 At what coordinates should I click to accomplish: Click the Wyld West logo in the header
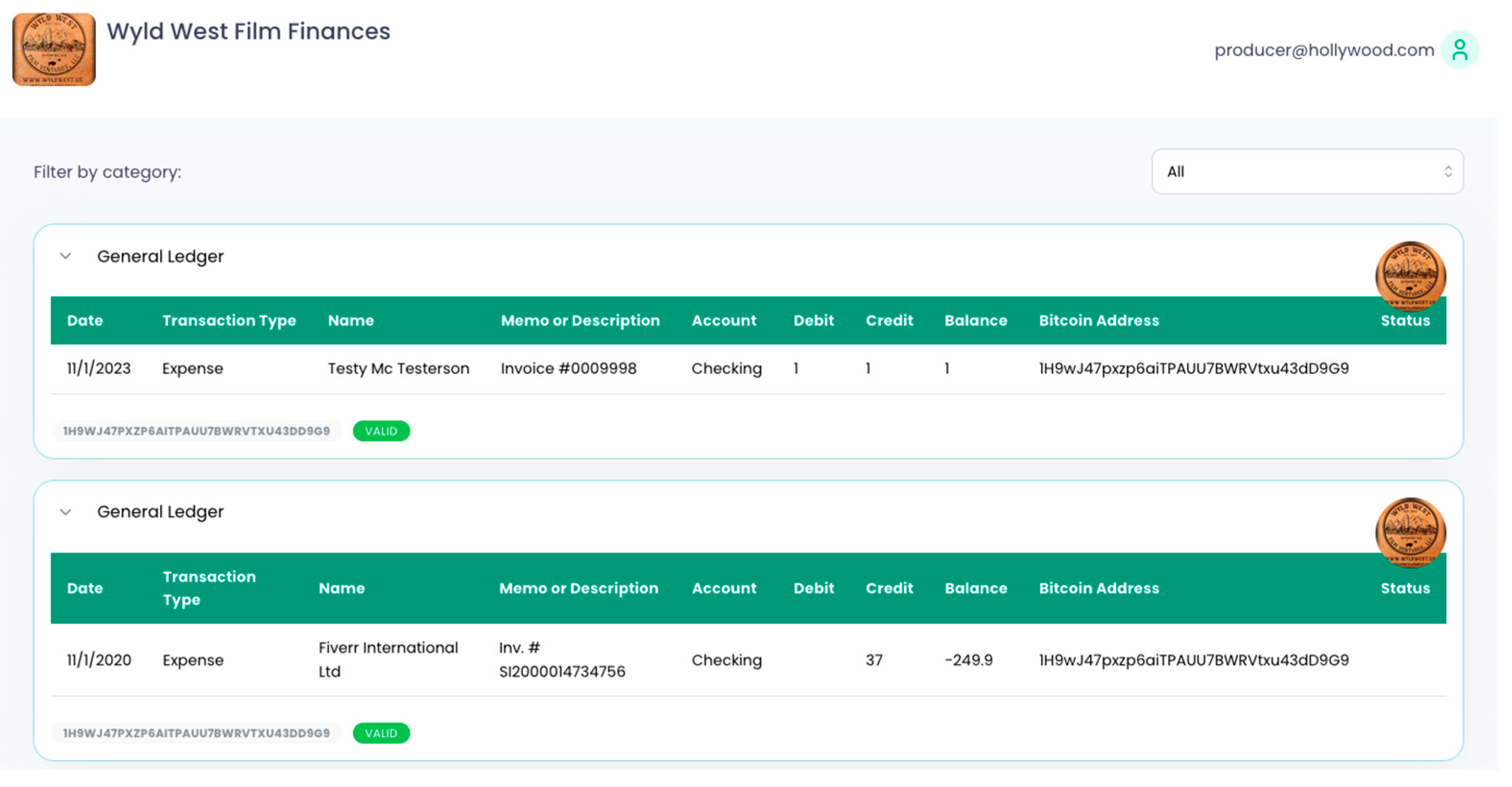click(x=53, y=50)
